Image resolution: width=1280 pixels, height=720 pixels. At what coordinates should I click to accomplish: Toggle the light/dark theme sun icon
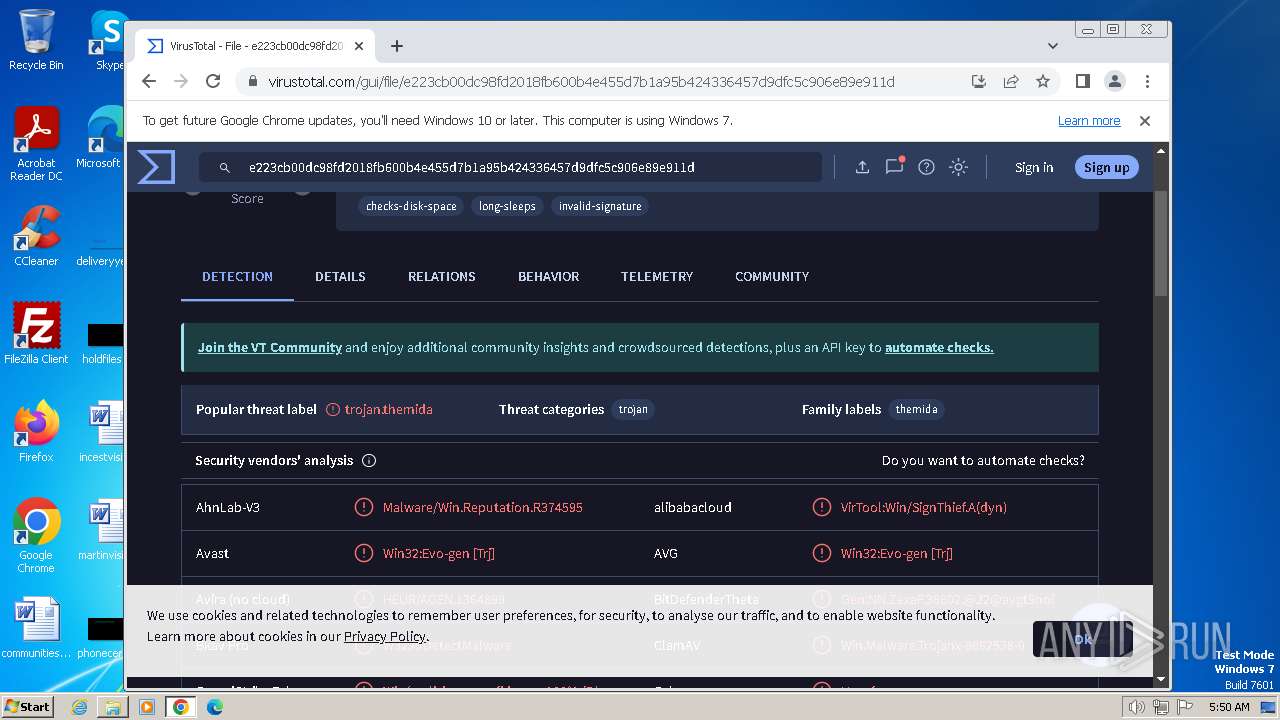[x=958, y=167]
